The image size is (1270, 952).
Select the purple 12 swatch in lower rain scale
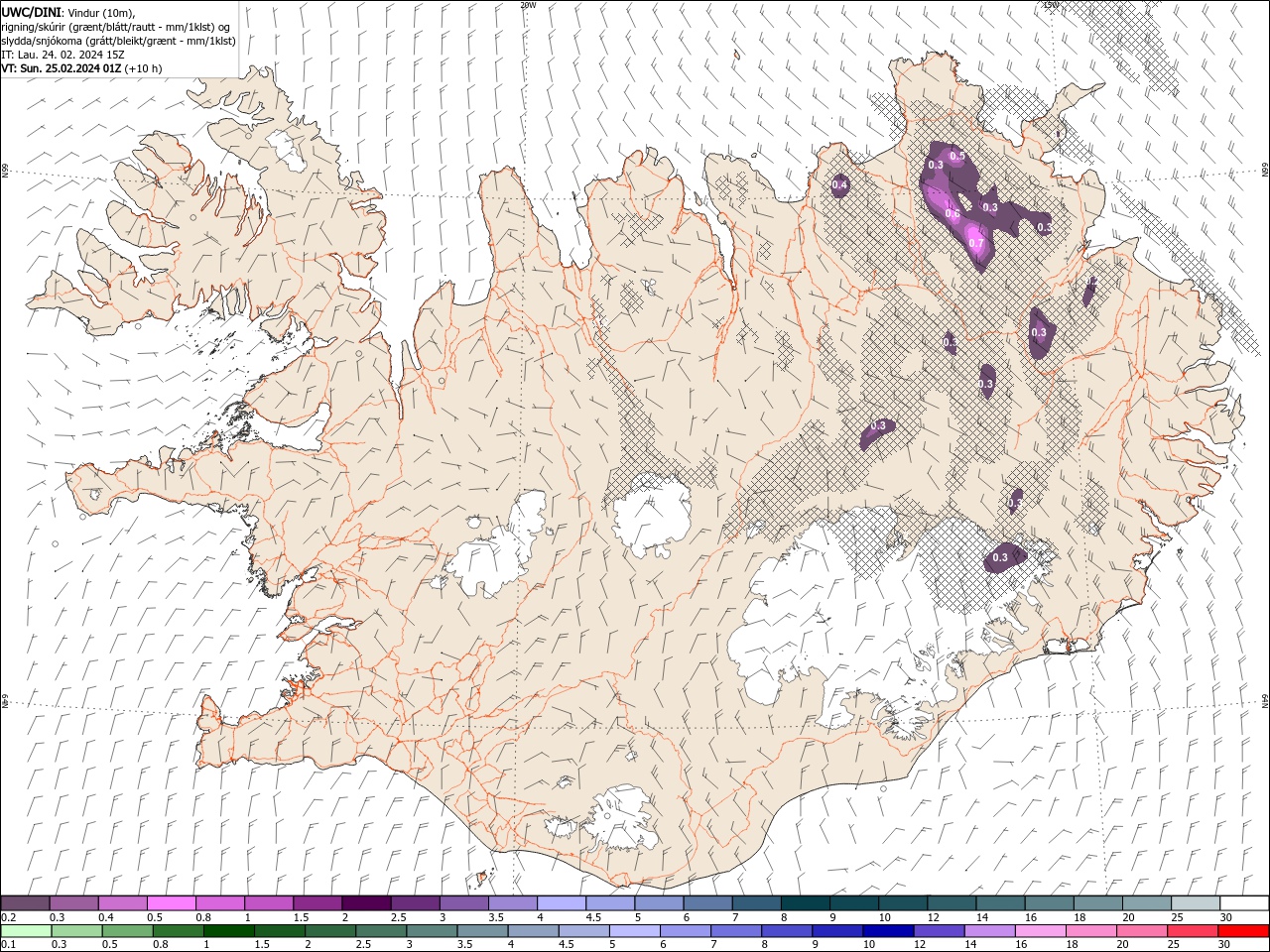tap(939, 931)
